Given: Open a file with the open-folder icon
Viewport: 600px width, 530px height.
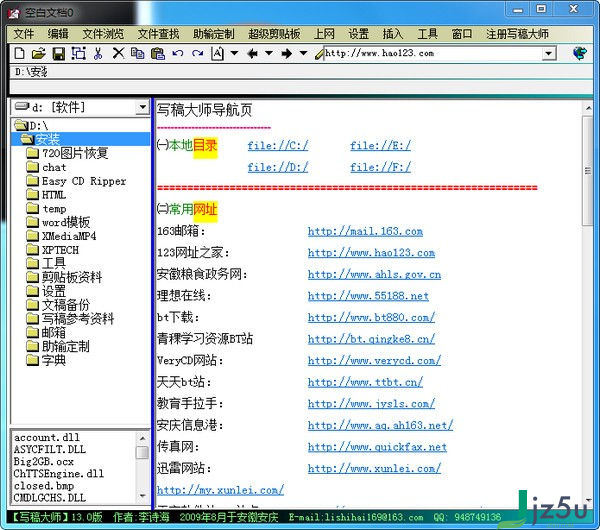Looking at the screenshot, I should tap(38, 53).
